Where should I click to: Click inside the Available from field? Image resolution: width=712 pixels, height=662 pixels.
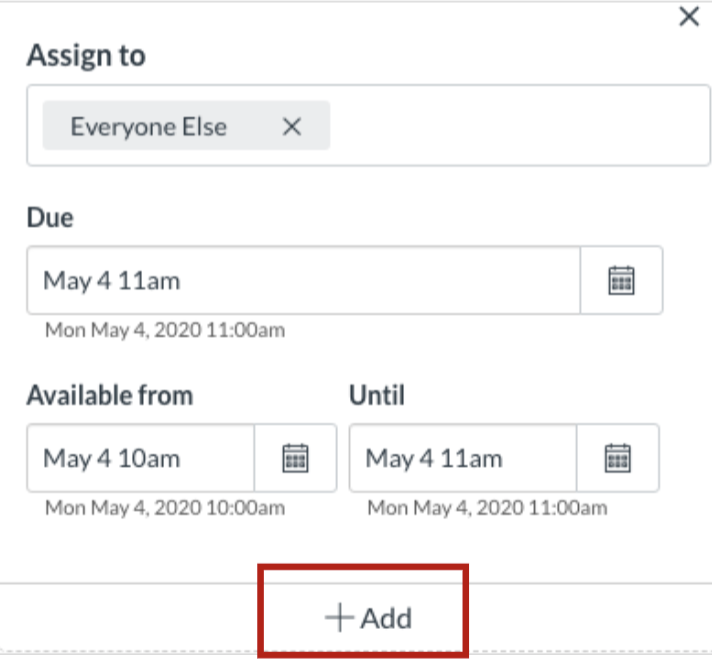(141, 458)
